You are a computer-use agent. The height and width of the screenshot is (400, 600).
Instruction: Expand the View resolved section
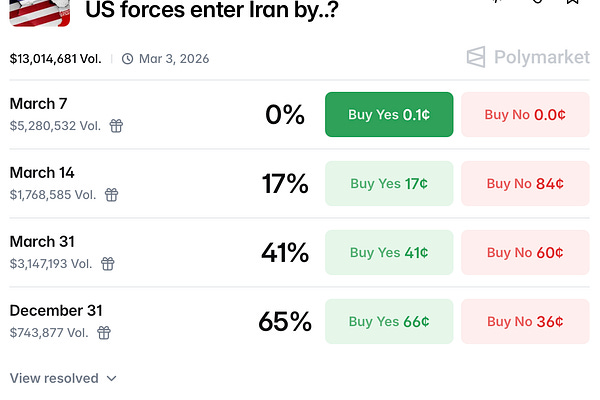click(63, 378)
